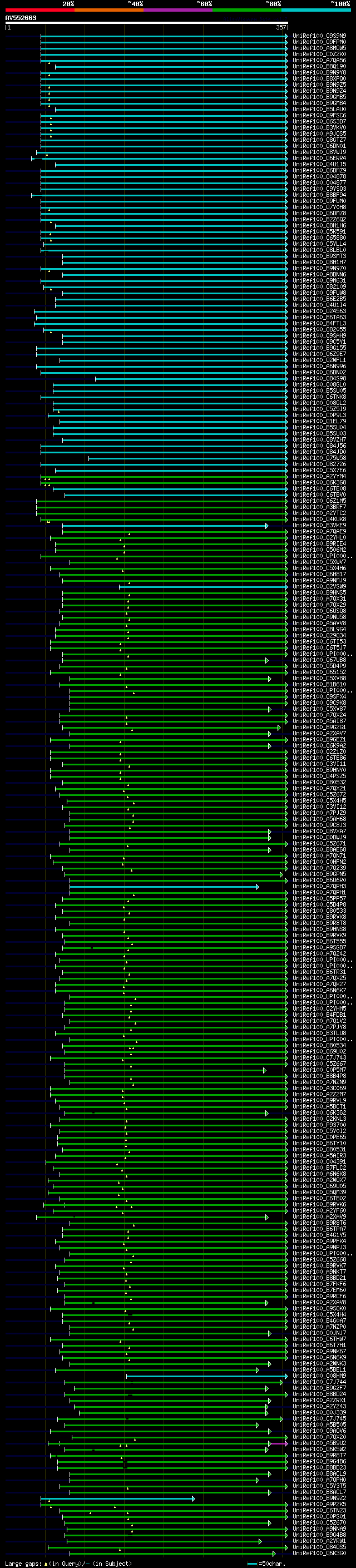Select label UniRef100_B8BF94
The height and width of the screenshot is (1568, 356).
point(319,195)
